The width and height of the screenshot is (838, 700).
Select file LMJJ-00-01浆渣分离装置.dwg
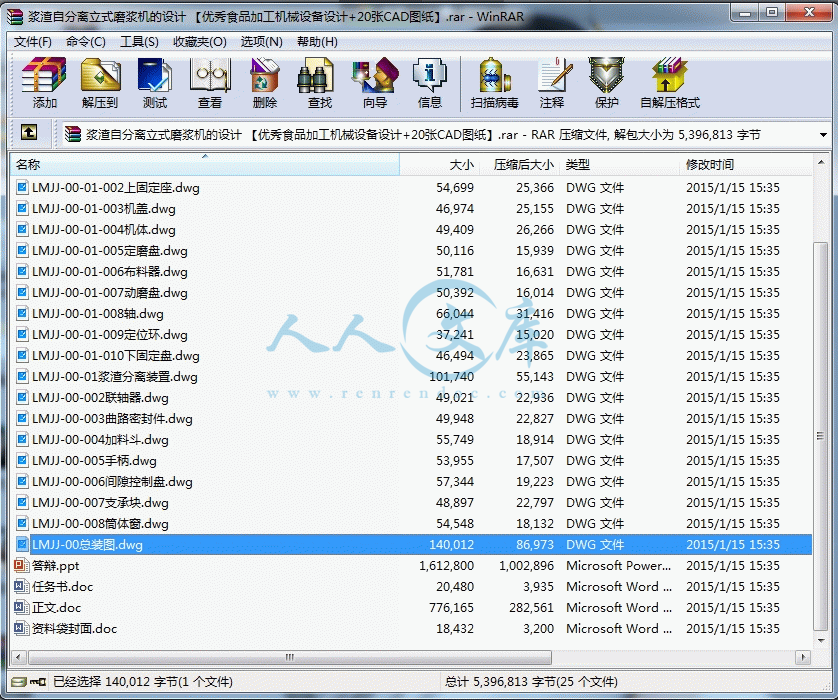tap(114, 377)
